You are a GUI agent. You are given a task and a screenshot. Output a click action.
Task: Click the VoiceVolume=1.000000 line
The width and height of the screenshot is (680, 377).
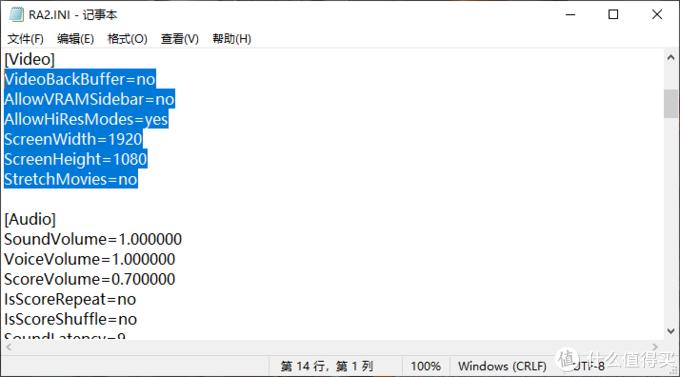click(89, 259)
